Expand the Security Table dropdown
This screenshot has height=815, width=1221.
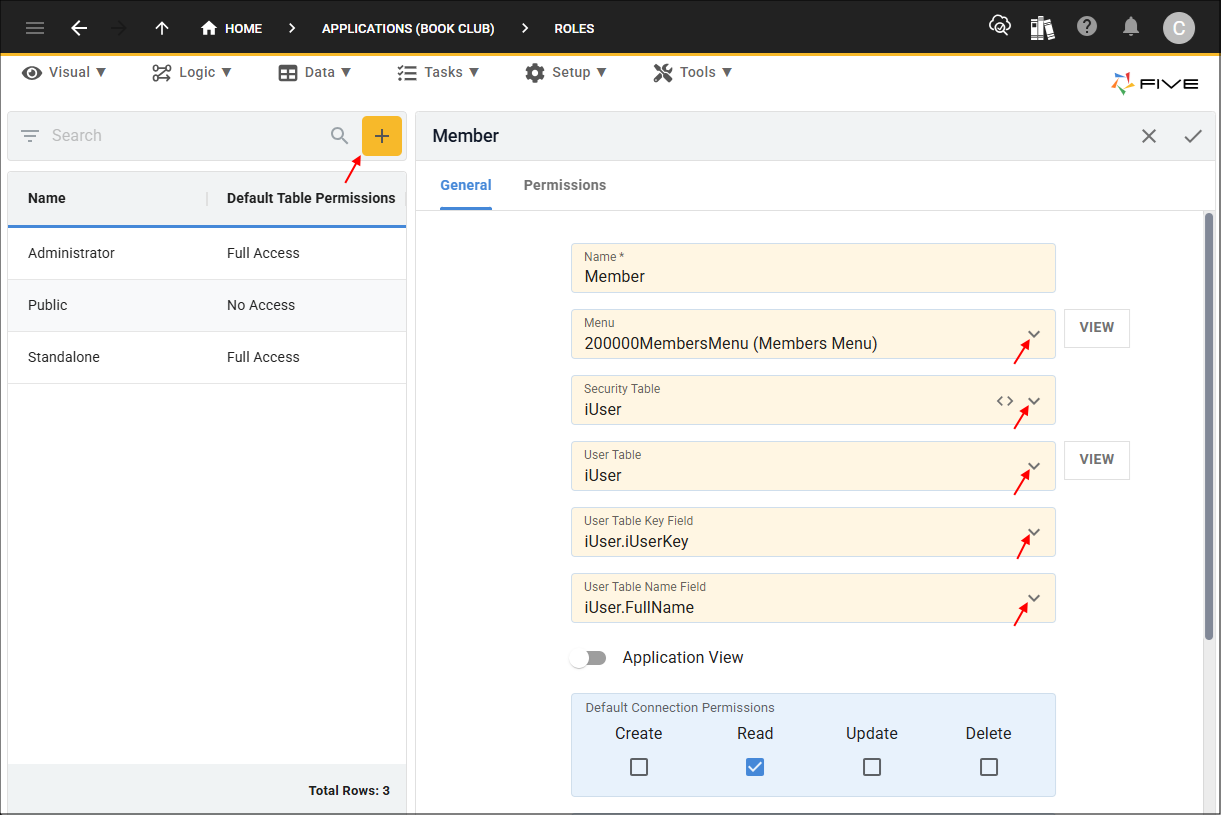click(x=1034, y=401)
